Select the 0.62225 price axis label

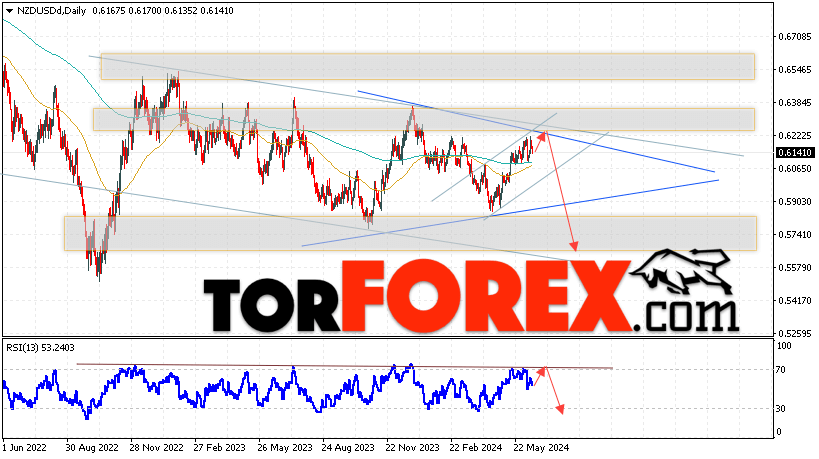pyautogui.click(x=795, y=136)
